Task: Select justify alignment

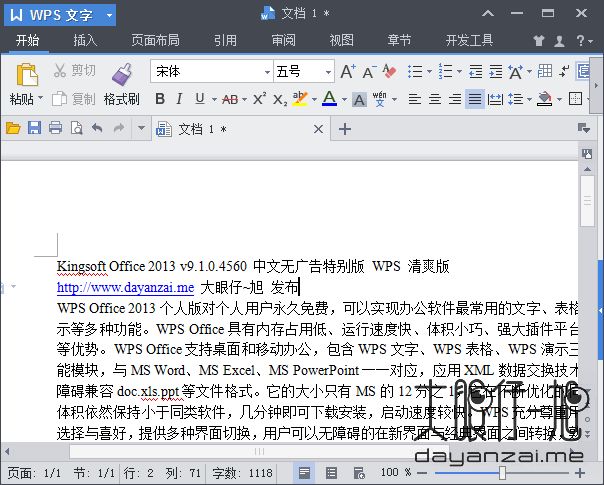Action: [x=475, y=99]
